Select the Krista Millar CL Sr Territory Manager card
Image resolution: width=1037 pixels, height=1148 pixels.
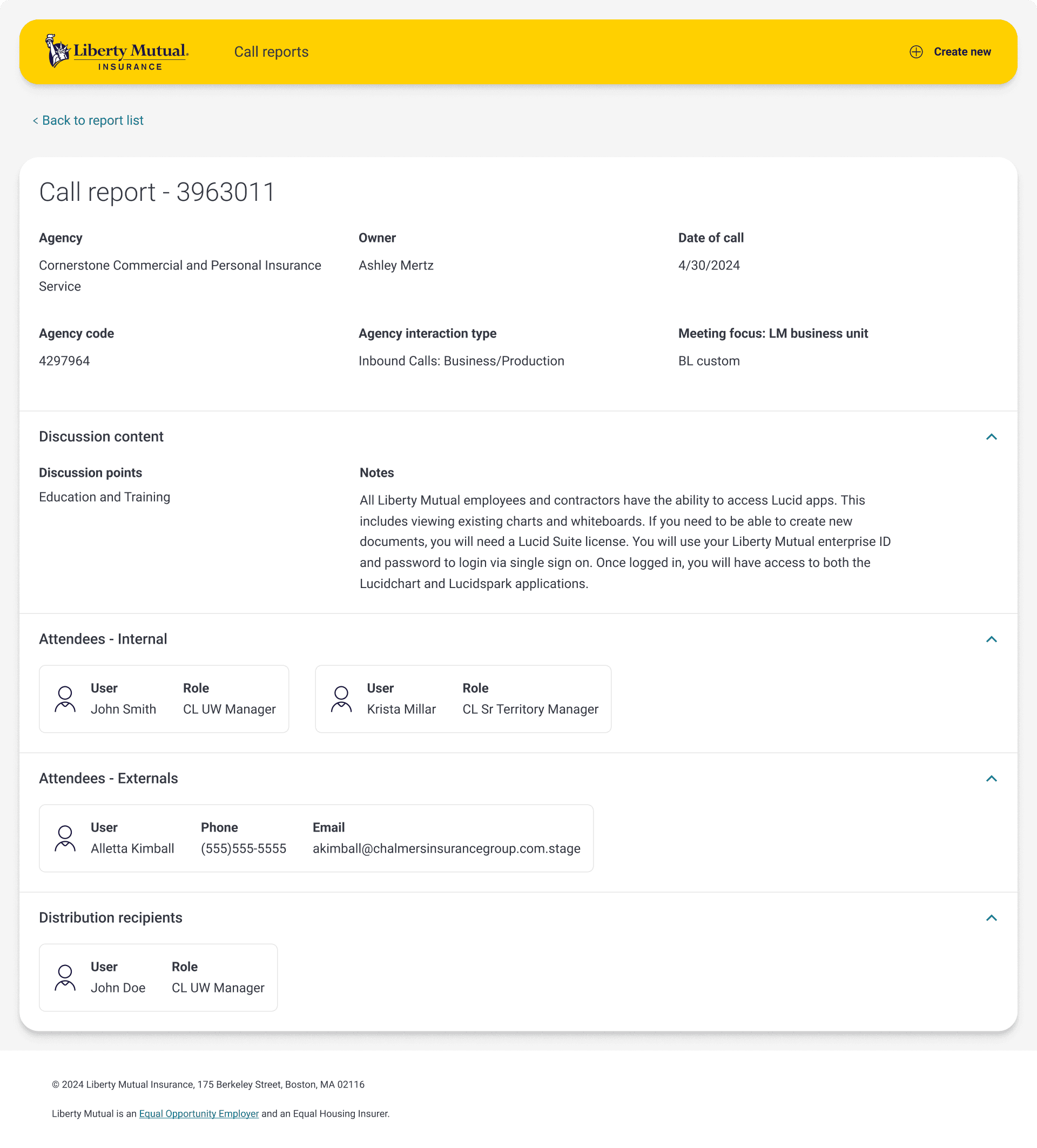pos(462,699)
